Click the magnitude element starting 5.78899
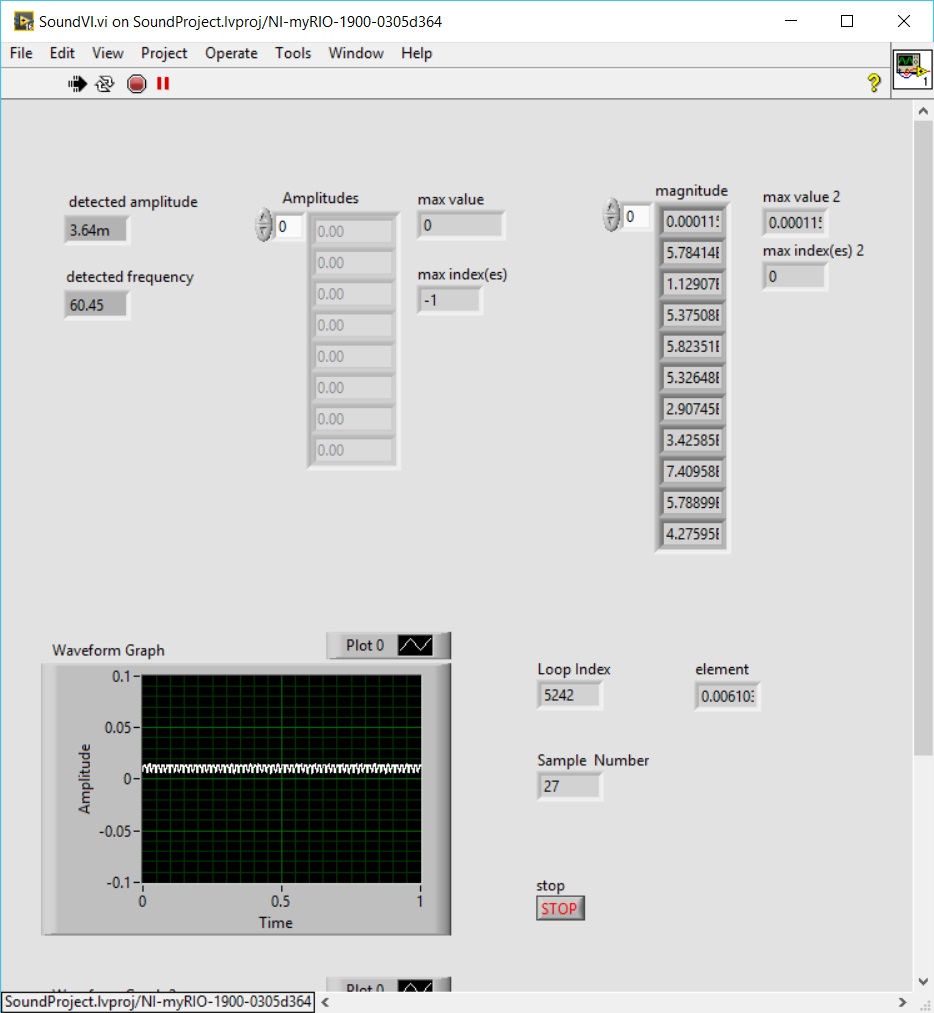The height and width of the screenshot is (1013, 934). coord(692,503)
